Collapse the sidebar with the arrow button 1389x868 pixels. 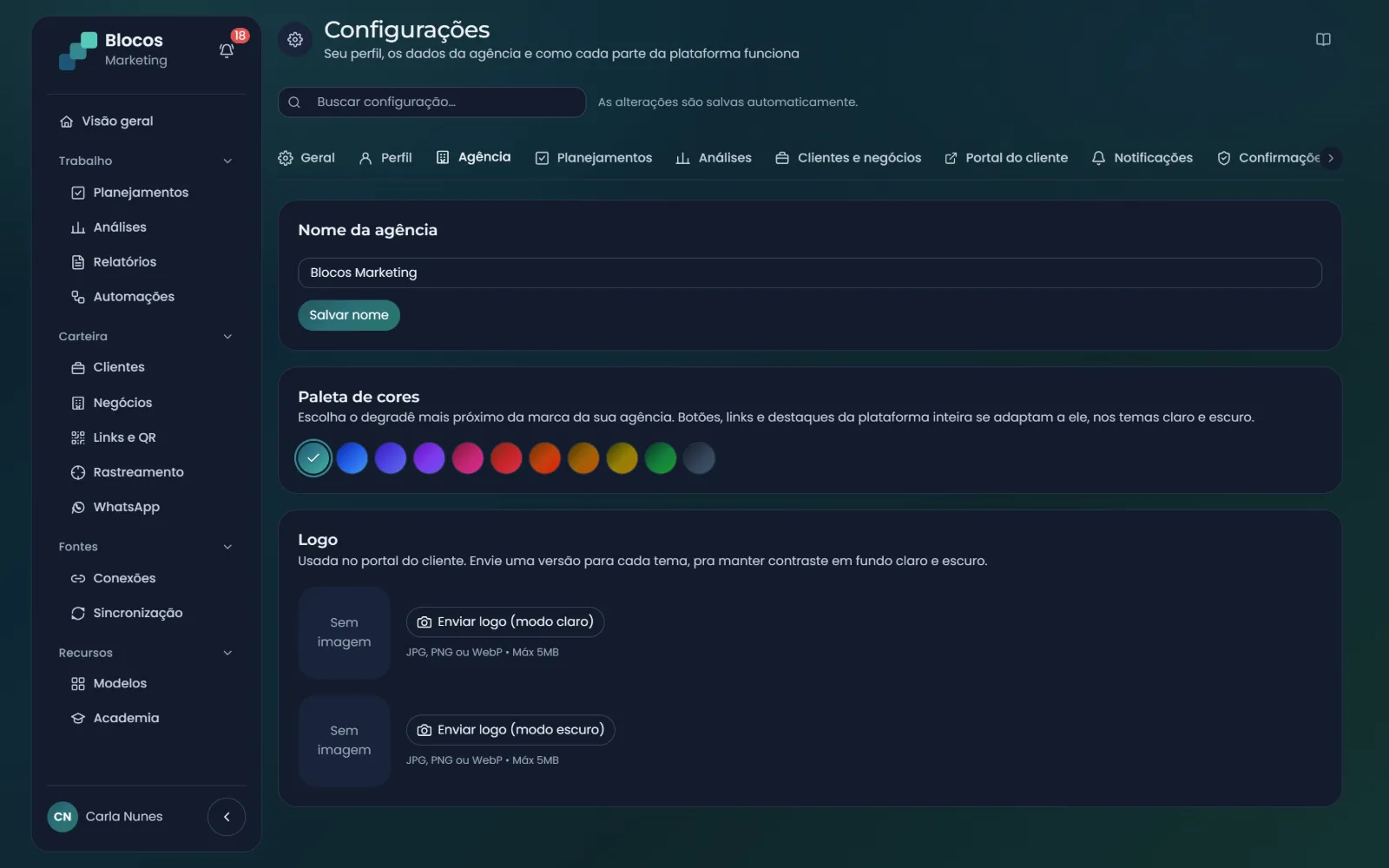pyautogui.click(x=227, y=817)
